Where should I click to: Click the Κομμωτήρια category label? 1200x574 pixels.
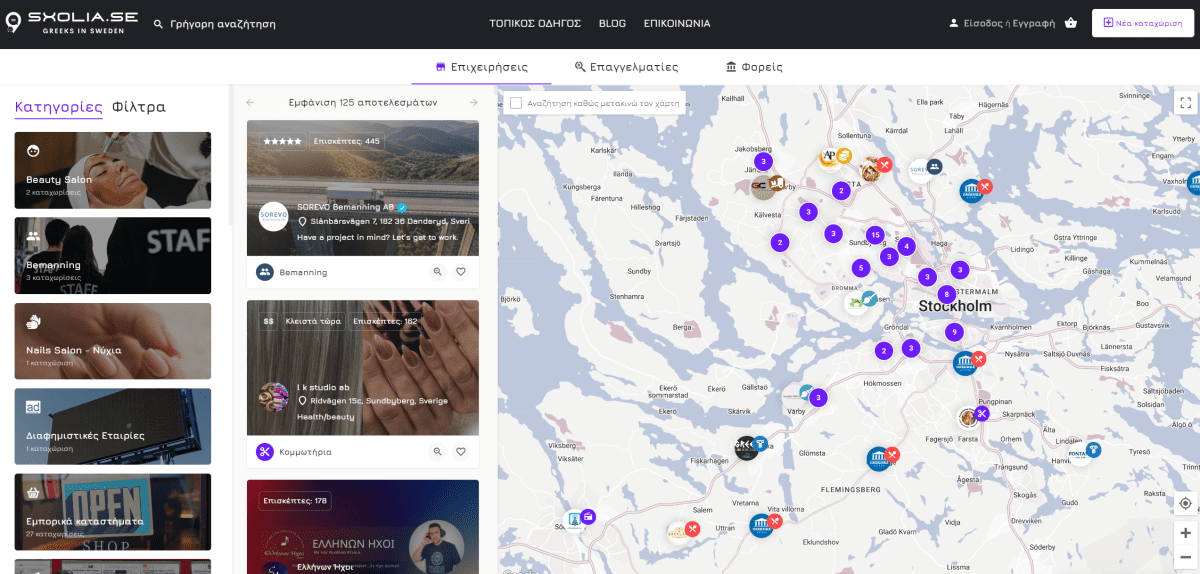click(305, 452)
